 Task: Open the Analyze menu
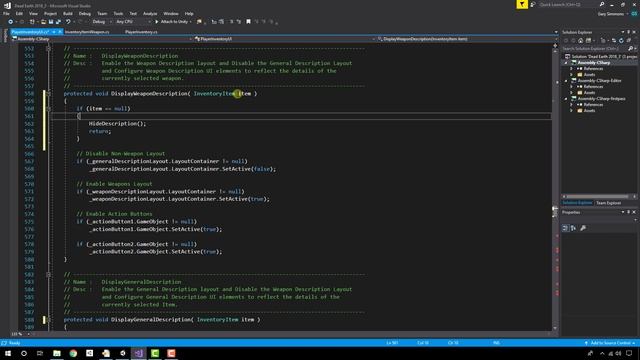coord(150,13)
